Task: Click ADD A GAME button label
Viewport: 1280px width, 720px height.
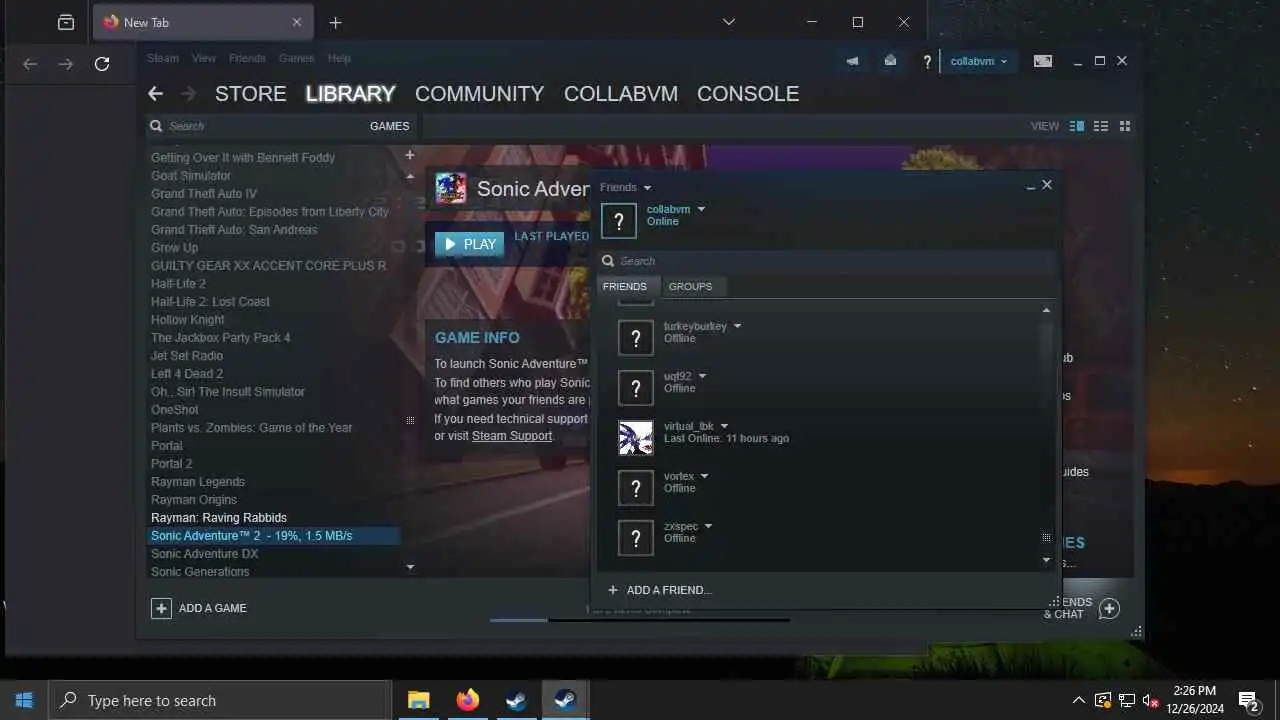Action: (x=212, y=608)
